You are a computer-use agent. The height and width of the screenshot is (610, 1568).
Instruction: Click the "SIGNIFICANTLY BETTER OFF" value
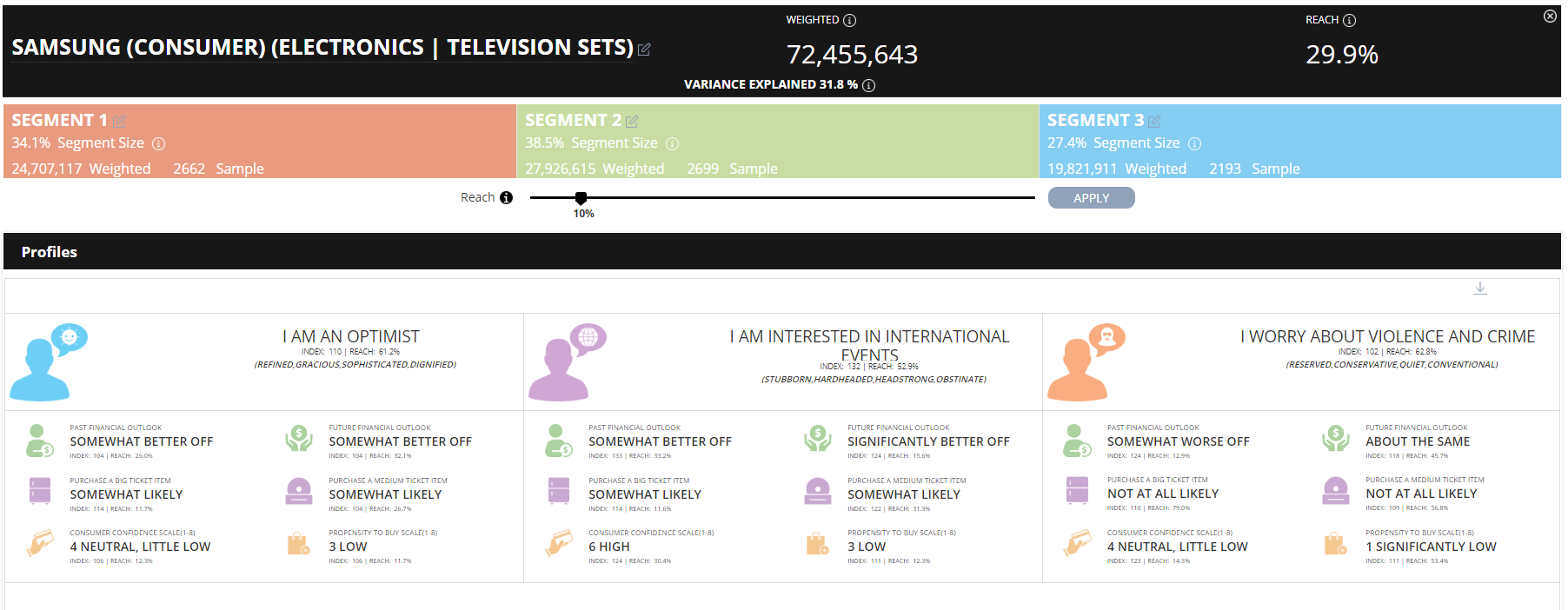coord(928,442)
